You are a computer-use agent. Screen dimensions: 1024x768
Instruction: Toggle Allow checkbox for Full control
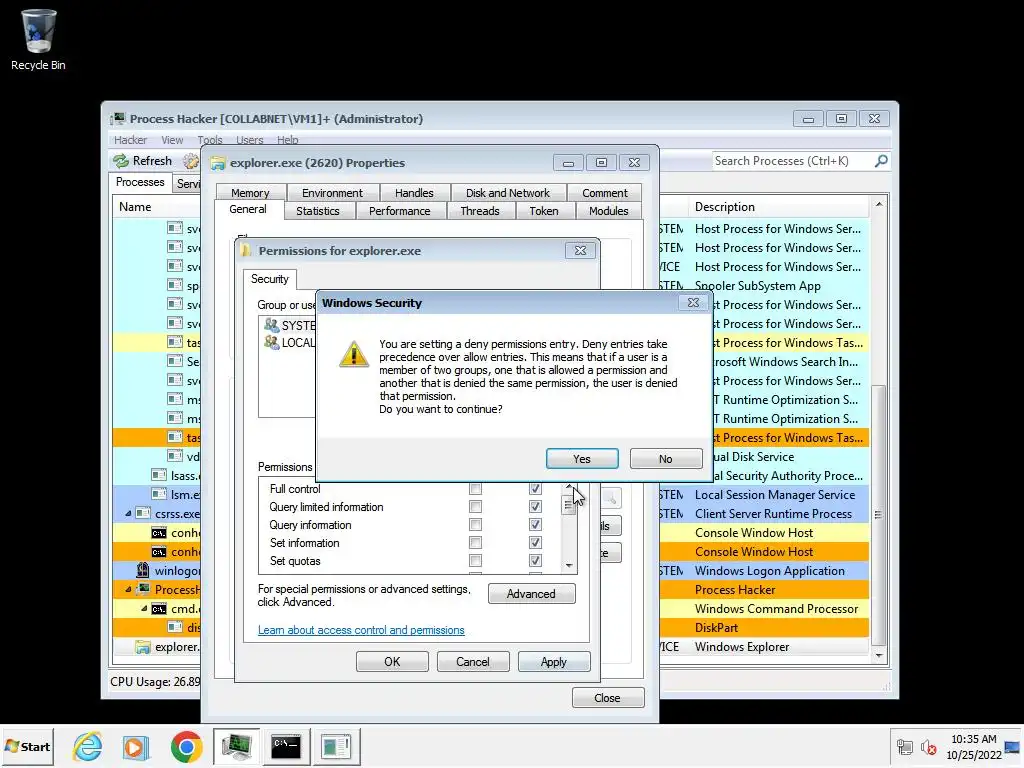click(475, 488)
